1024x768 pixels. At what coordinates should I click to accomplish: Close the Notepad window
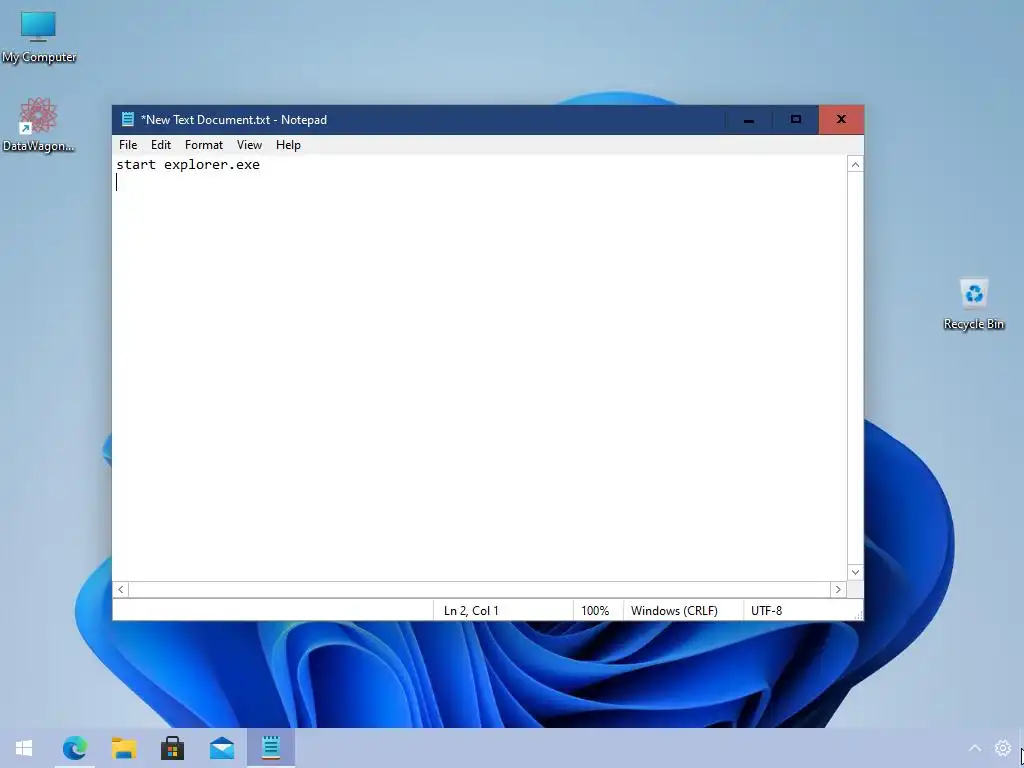tap(841, 120)
